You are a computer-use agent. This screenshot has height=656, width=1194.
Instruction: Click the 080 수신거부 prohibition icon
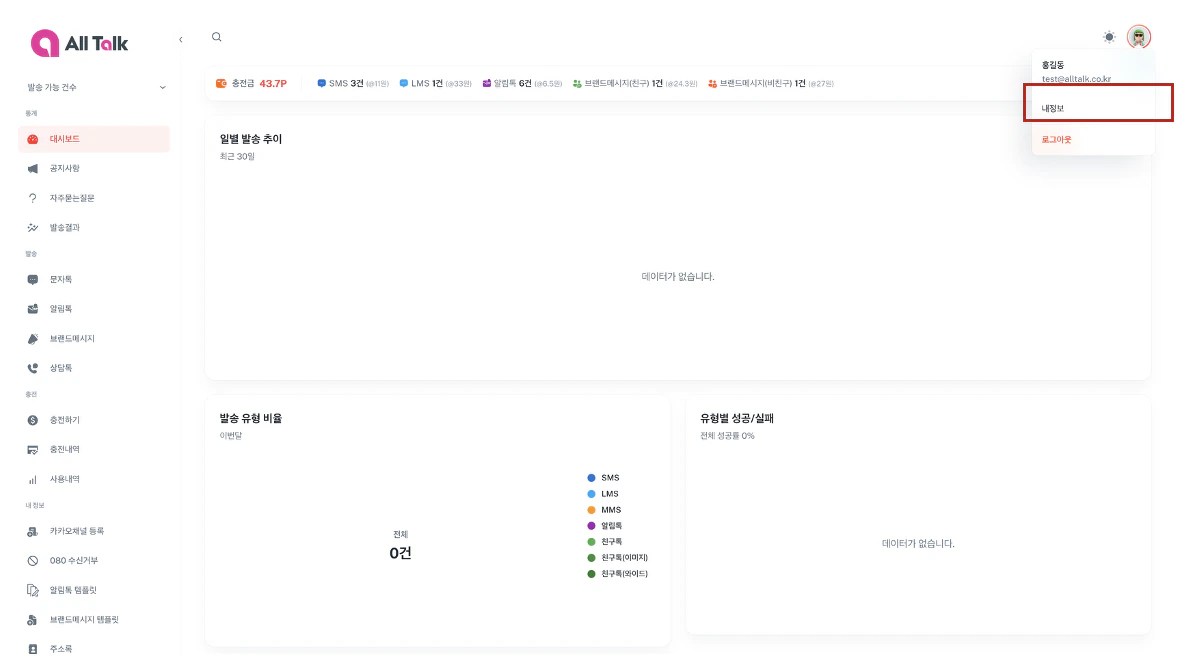point(32,562)
